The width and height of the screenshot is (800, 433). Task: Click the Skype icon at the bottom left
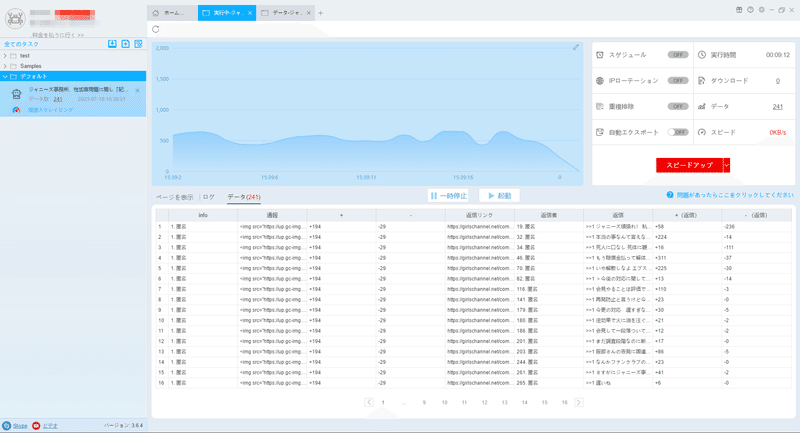7,425
